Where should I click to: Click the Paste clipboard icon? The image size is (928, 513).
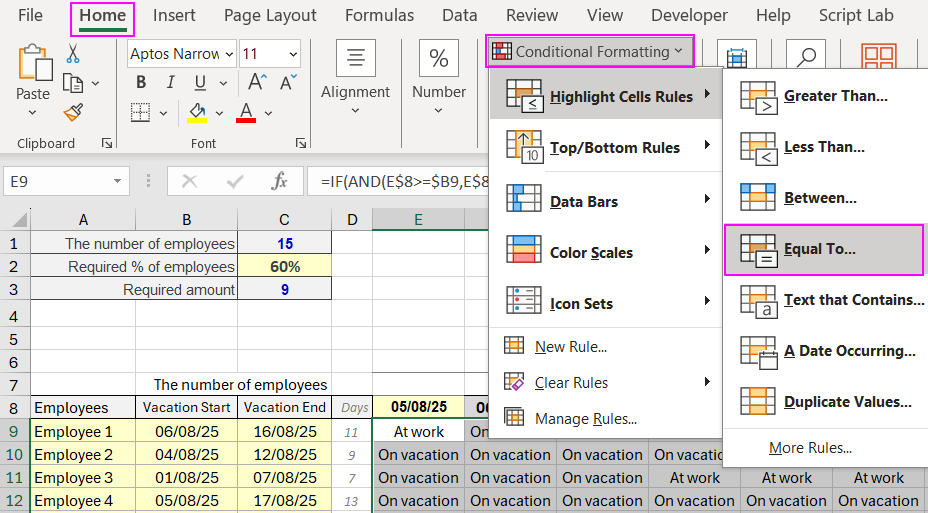pos(34,62)
